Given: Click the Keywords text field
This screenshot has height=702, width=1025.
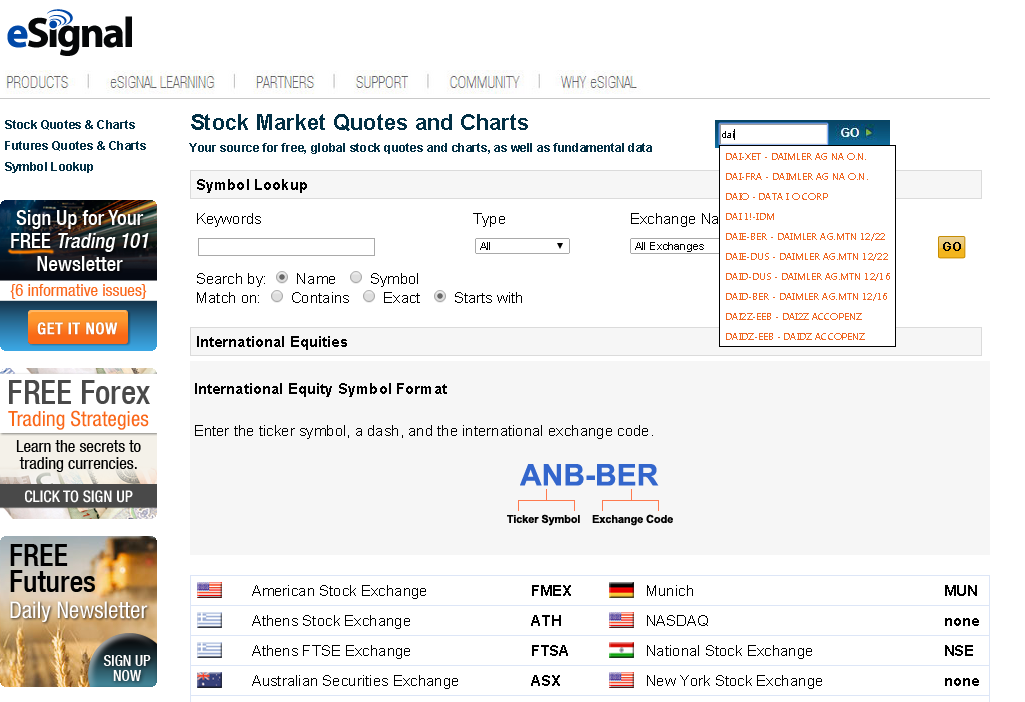Looking at the screenshot, I should point(286,247).
